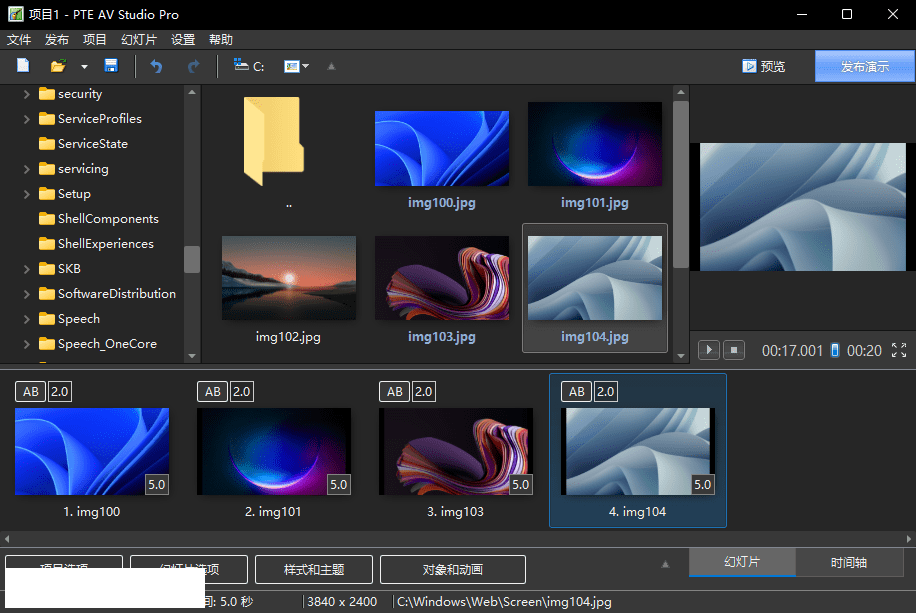Click the 发布演示 button
916x613 pixels.
click(864, 66)
